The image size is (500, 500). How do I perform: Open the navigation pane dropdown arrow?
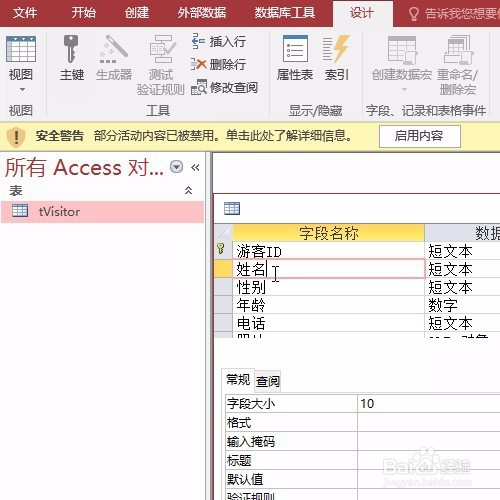176,166
